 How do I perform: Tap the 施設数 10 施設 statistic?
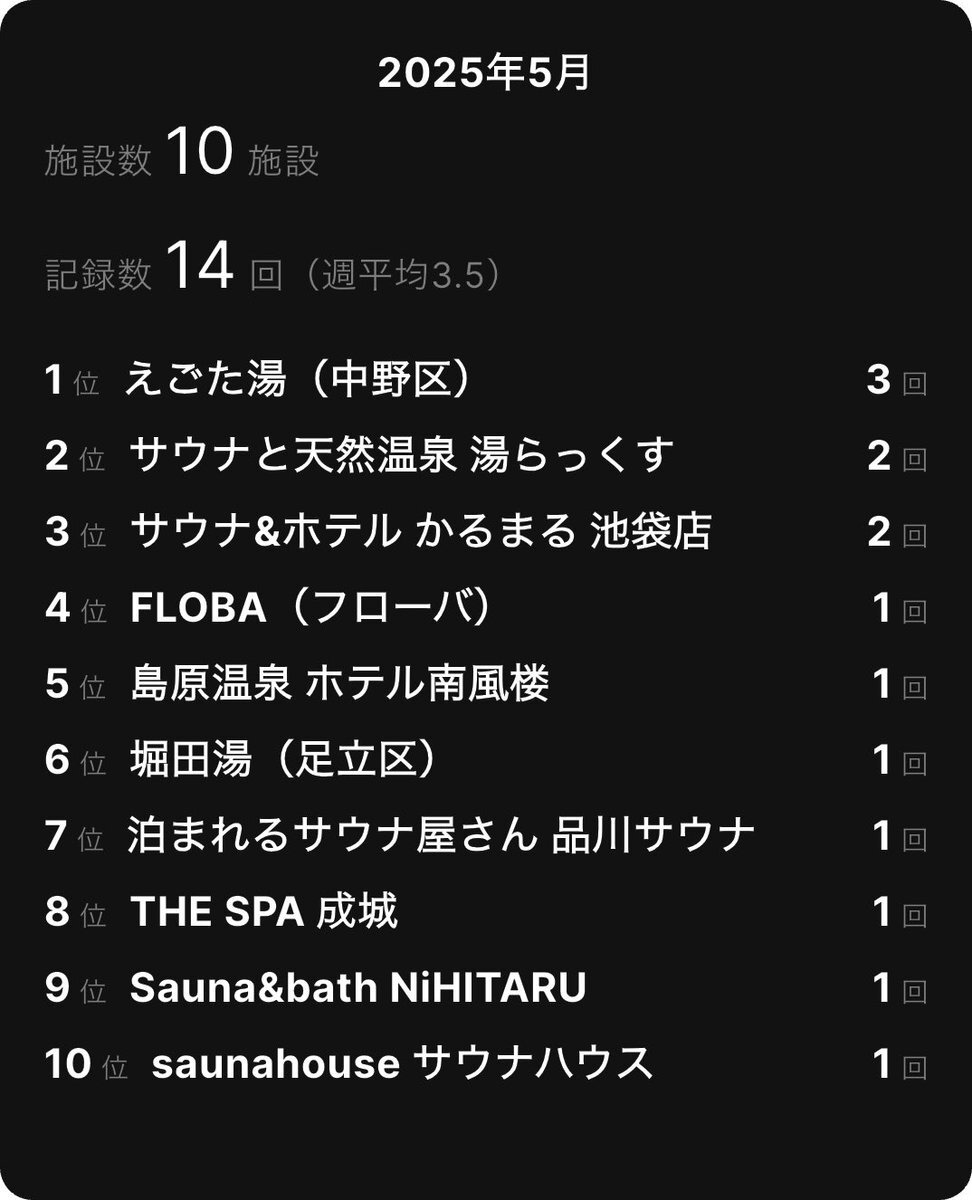point(182,156)
